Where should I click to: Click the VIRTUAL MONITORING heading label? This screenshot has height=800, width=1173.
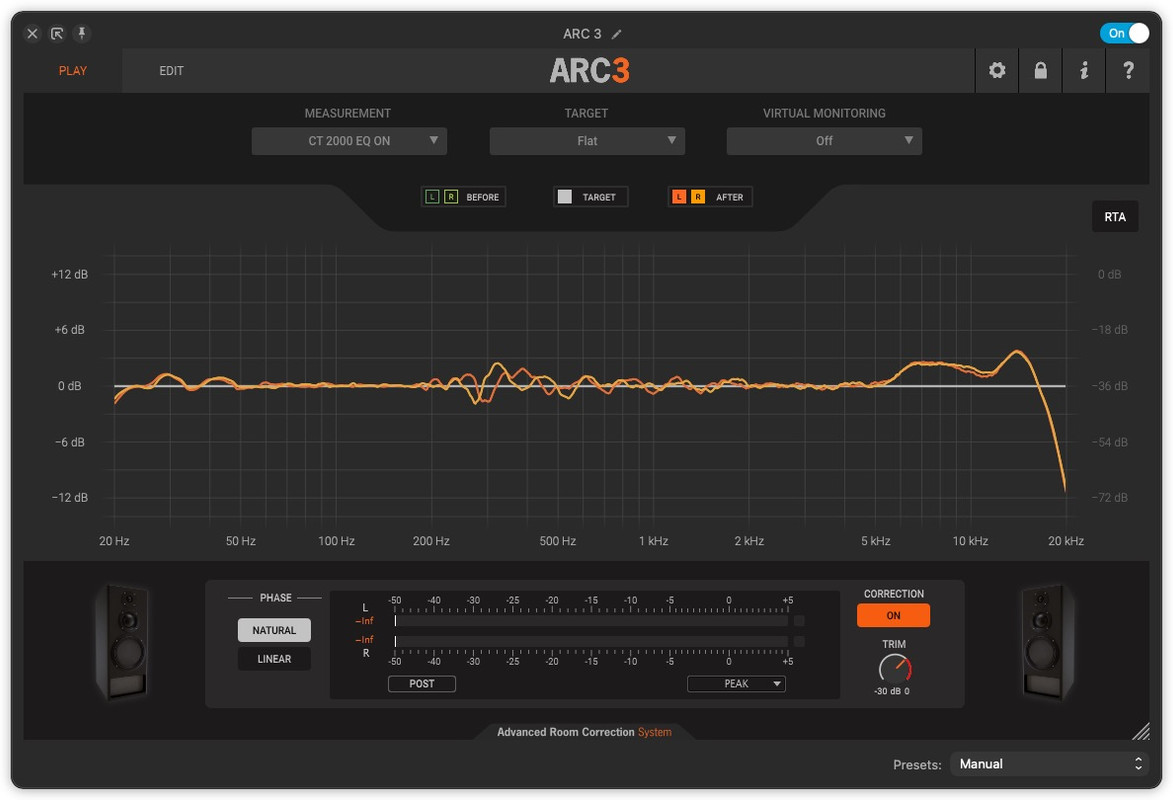[x=824, y=113]
